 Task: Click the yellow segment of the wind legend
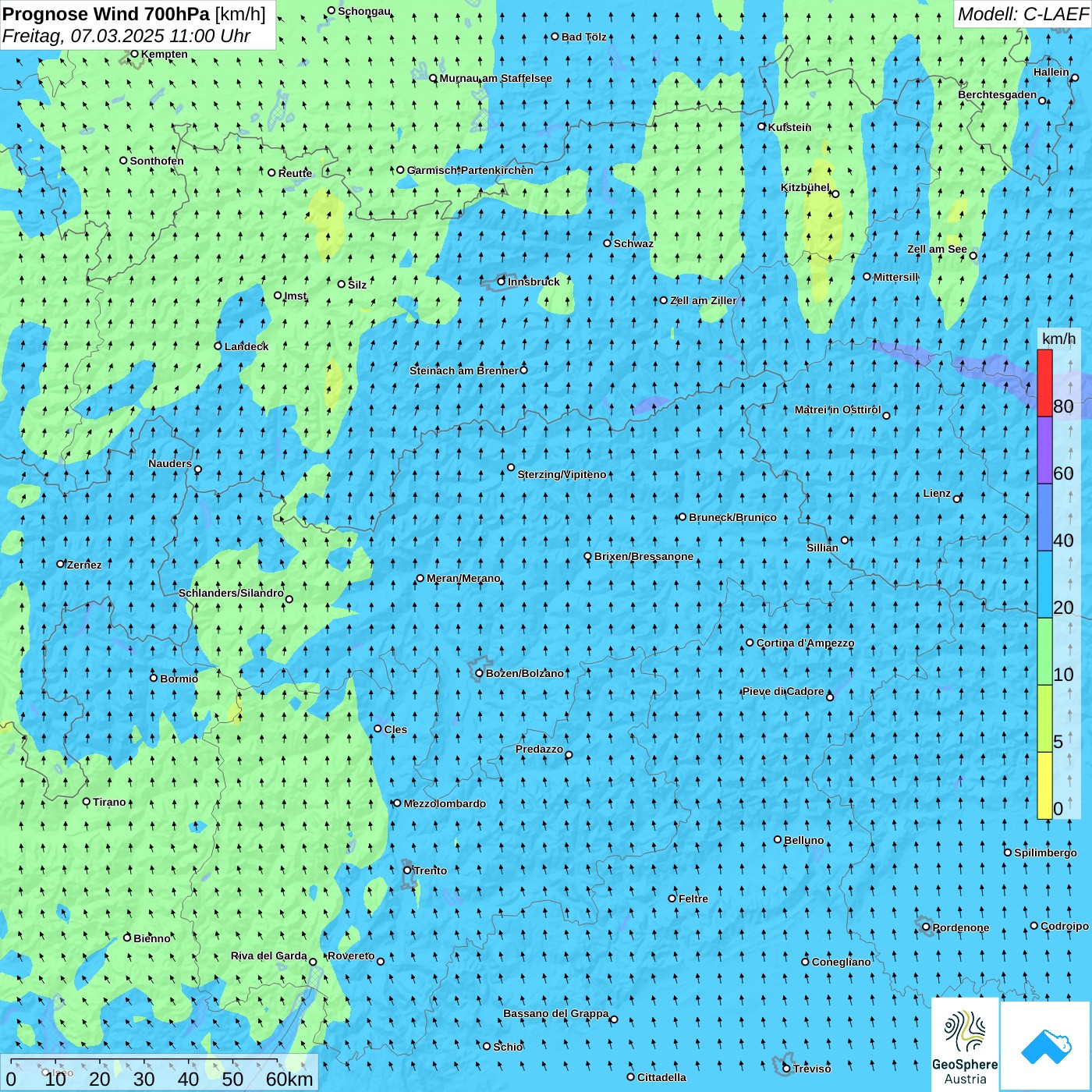[1044, 785]
